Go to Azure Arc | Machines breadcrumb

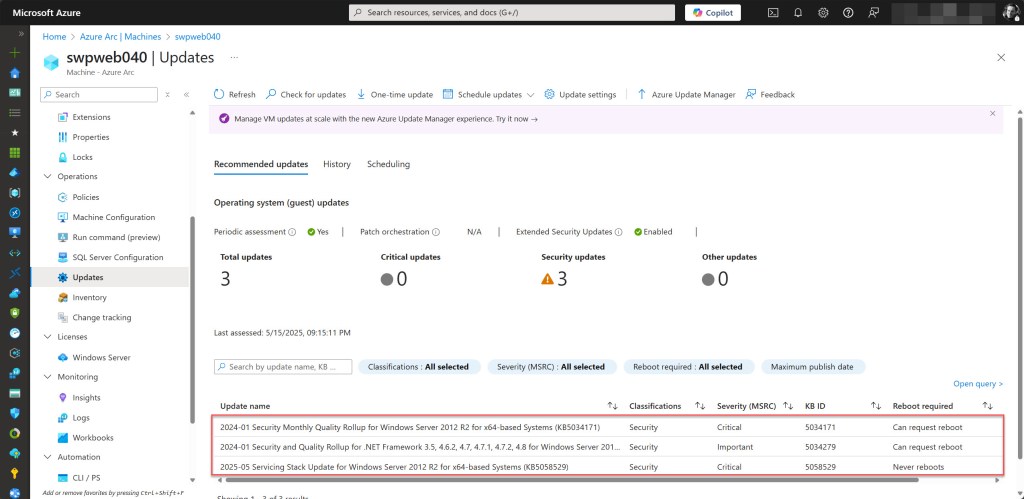(x=130, y=37)
